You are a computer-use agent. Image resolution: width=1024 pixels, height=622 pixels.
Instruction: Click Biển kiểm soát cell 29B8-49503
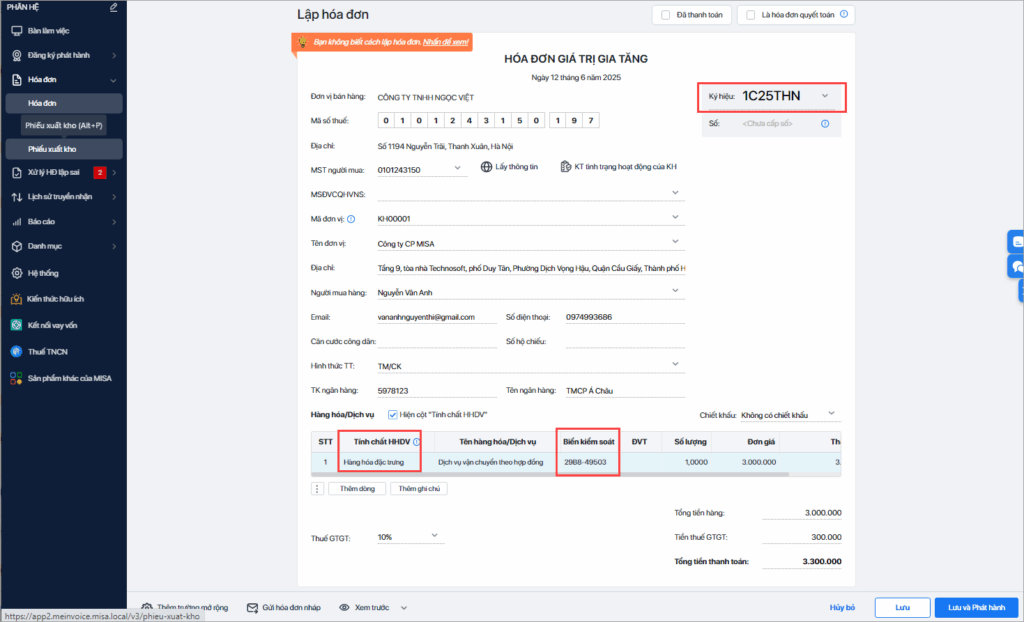(x=587, y=462)
